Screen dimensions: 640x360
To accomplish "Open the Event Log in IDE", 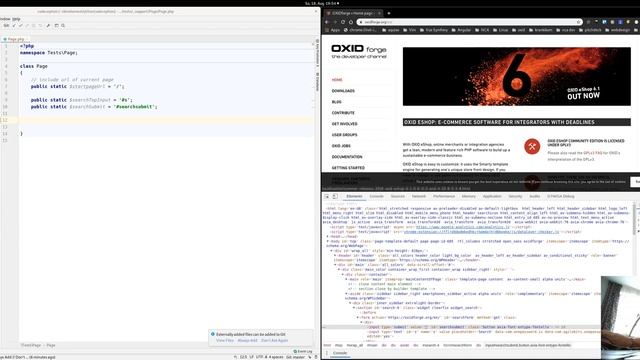I will point(303,351).
